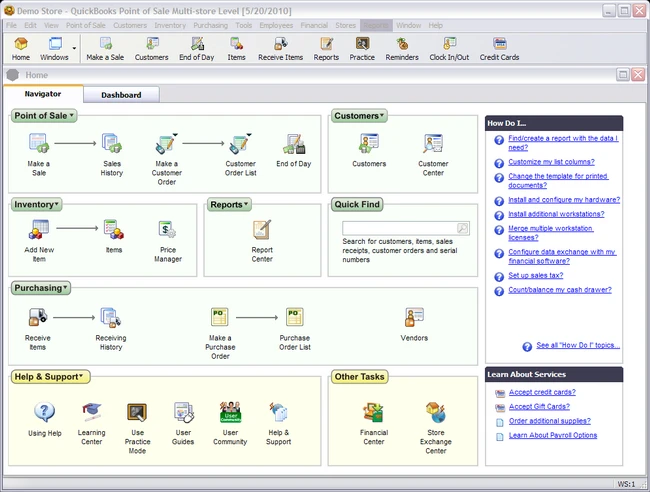Select the Navigator tab

pyautogui.click(x=43, y=94)
